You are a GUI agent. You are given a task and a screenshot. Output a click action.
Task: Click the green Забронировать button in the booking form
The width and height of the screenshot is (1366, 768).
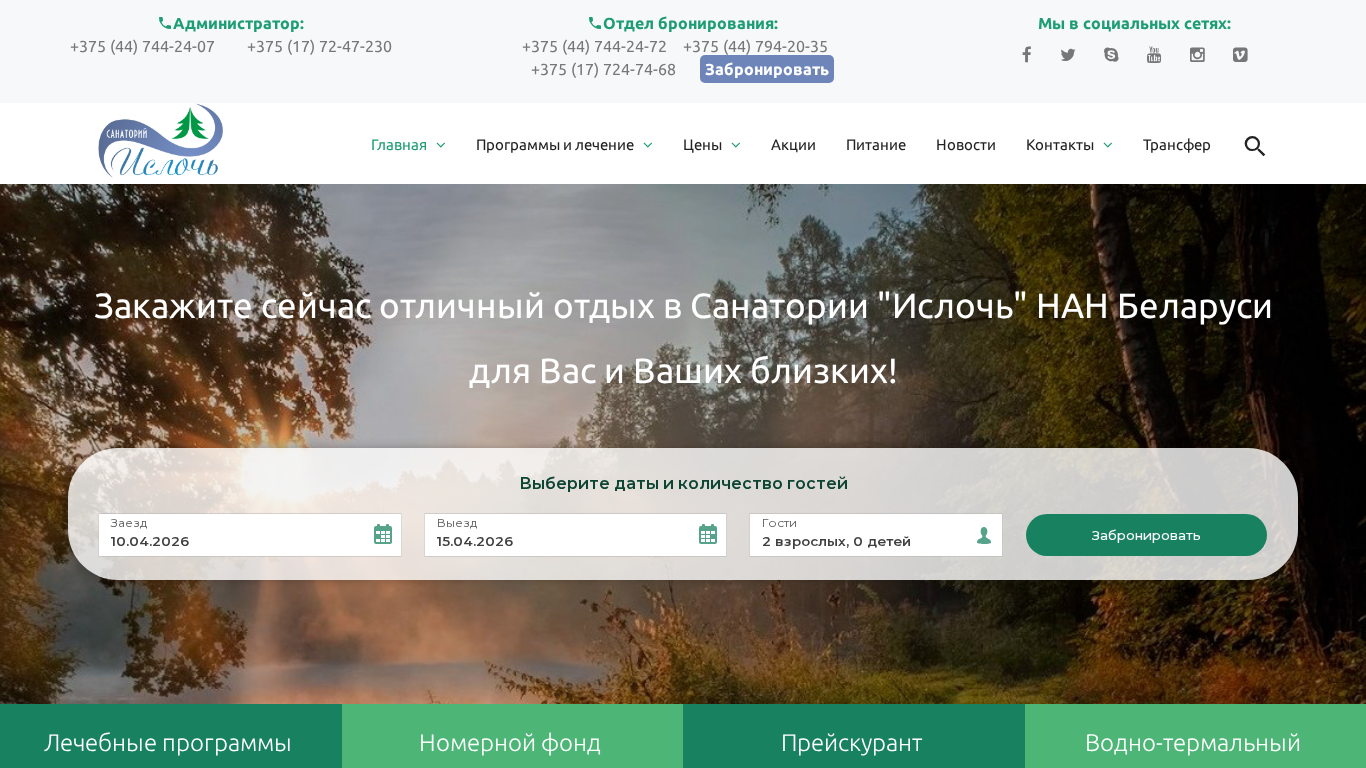[1146, 535]
